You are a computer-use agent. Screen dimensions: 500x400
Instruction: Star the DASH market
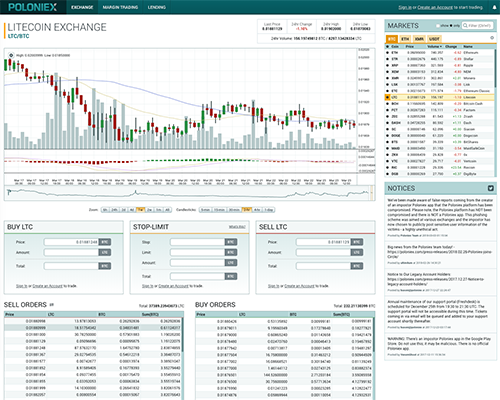click(x=387, y=123)
